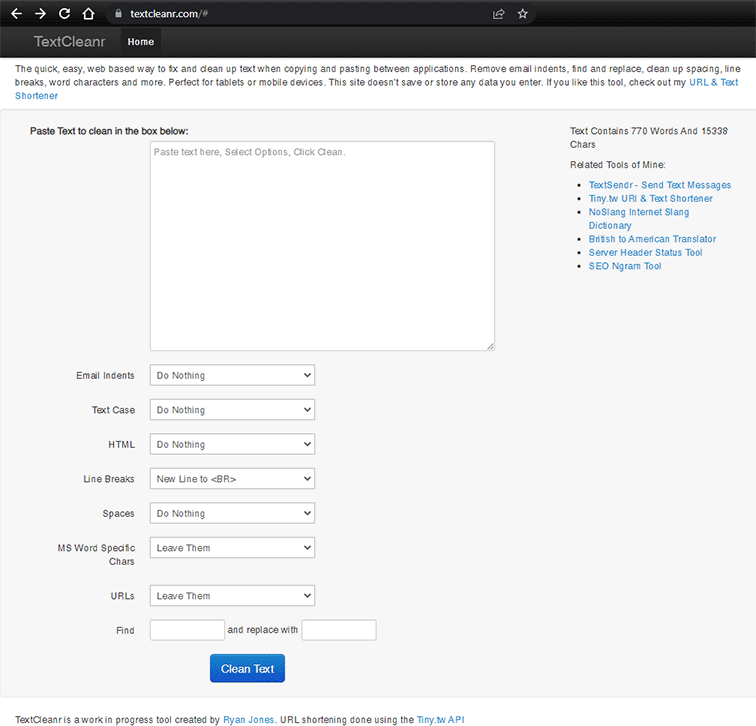Share this page using the share icon

(x=498, y=14)
